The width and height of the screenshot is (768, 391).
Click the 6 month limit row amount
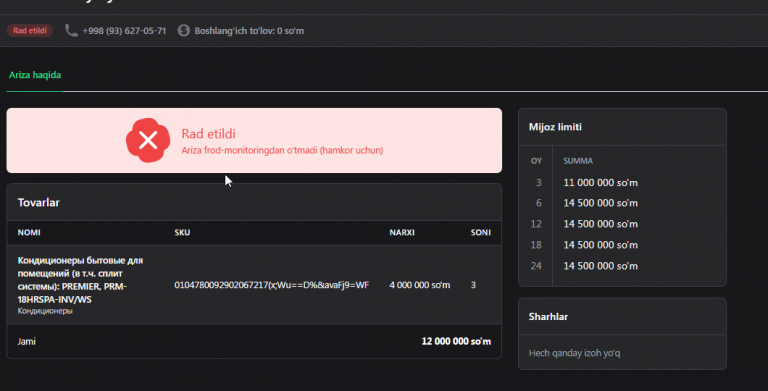pyautogui.click(x=600, y=203)
